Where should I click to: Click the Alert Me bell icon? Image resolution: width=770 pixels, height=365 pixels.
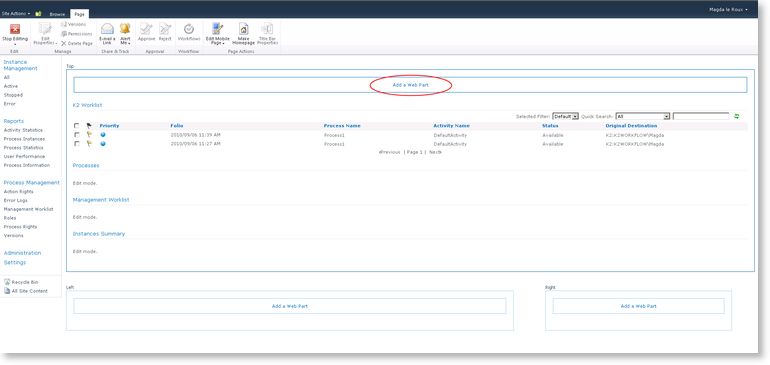(125, 28)
